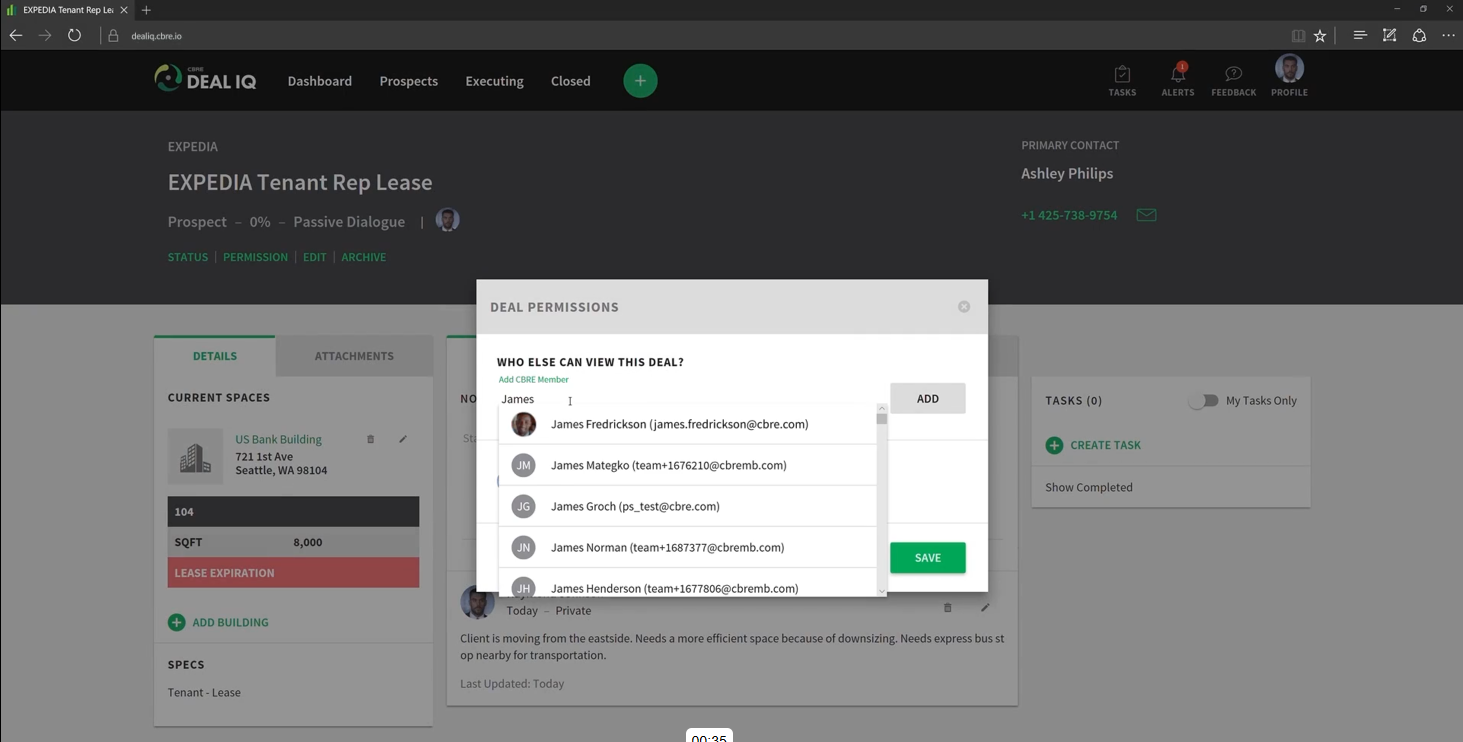Edit the note with pencil icon
Image resolution: width=1463 pixels, height=742 pixels.
[985, 607]
